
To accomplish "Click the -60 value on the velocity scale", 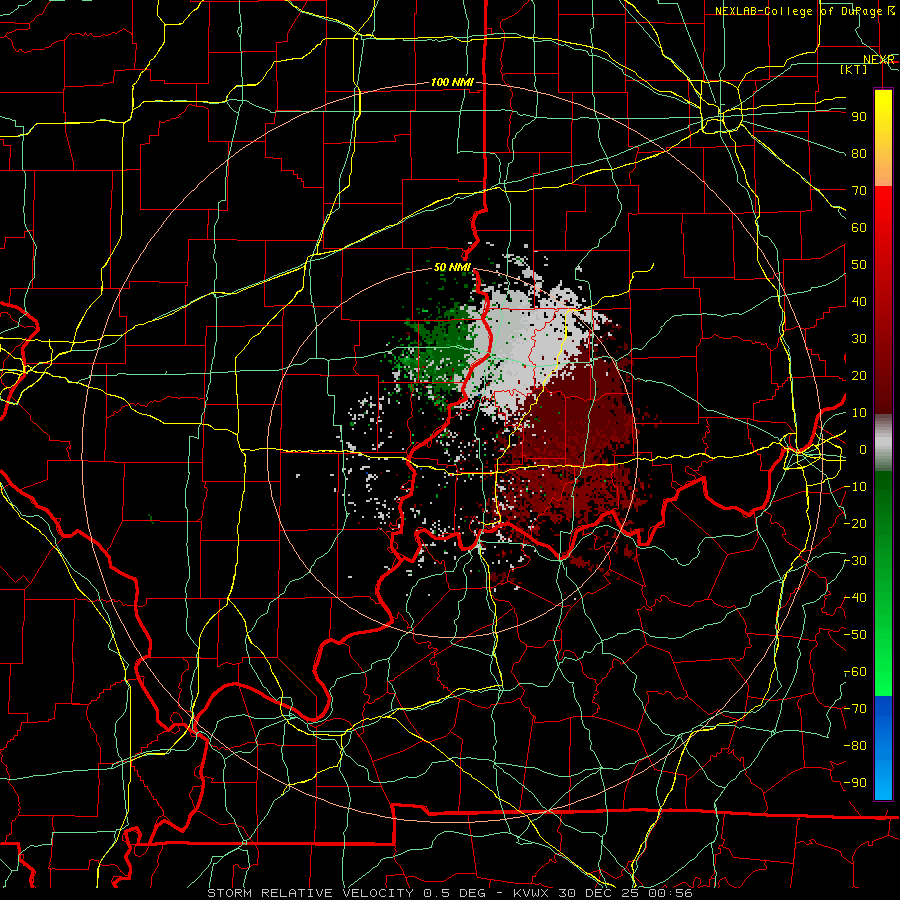I will pos(856,672).
